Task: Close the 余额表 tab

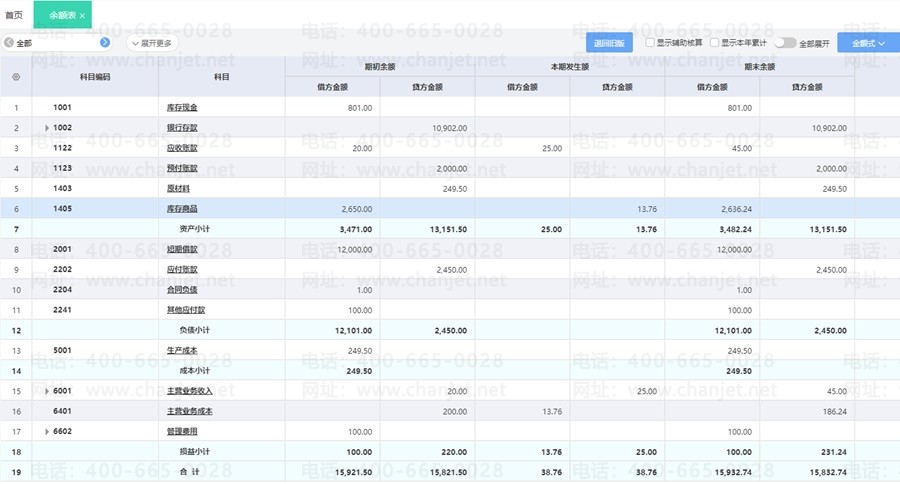Action: pos(83,16)
